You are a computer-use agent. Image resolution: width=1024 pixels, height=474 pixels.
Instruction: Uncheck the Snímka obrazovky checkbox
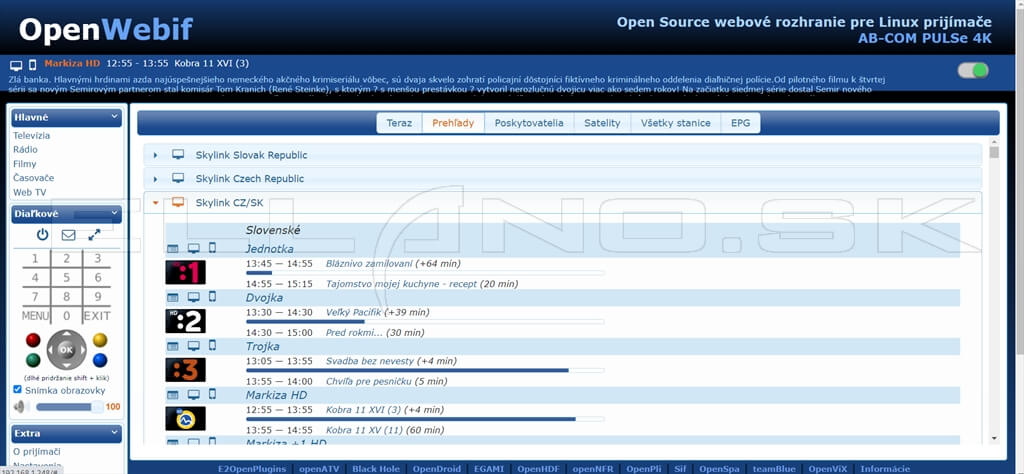tap(18, 390)
